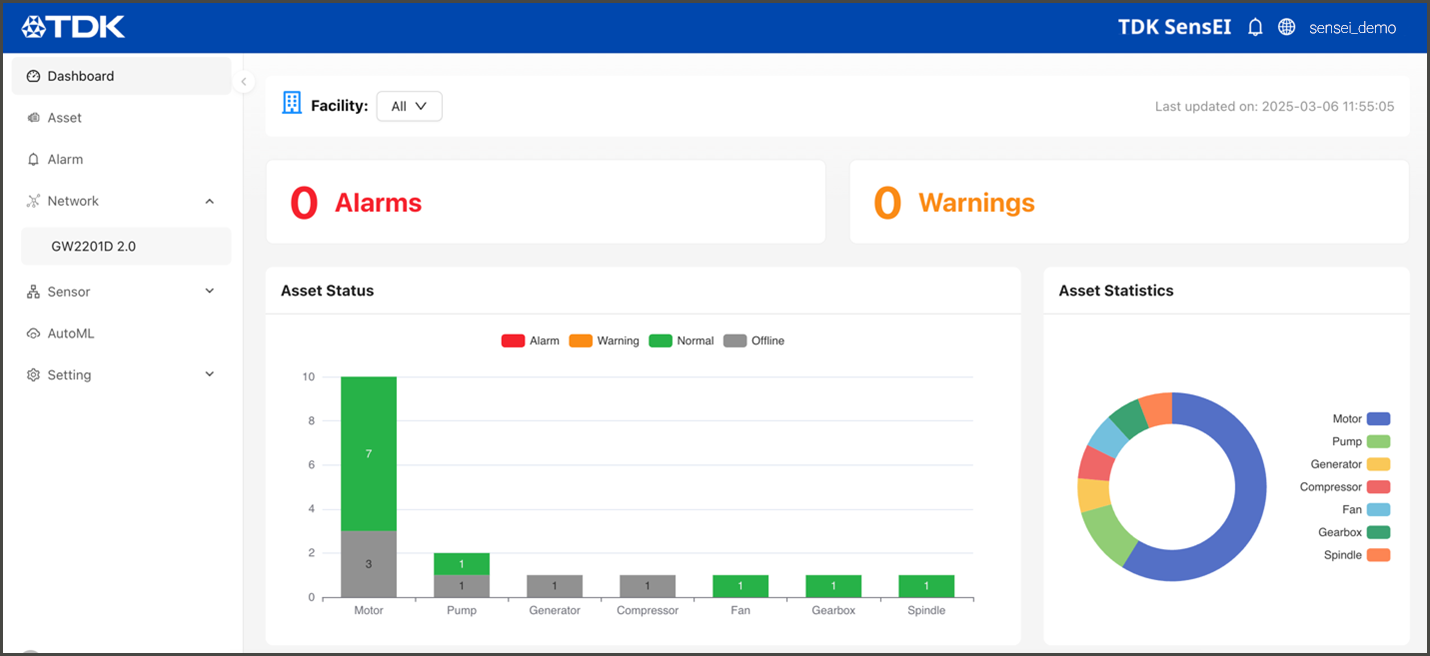
Task: Open the Facility All dropdown
Action: click(x=409, y=106)
